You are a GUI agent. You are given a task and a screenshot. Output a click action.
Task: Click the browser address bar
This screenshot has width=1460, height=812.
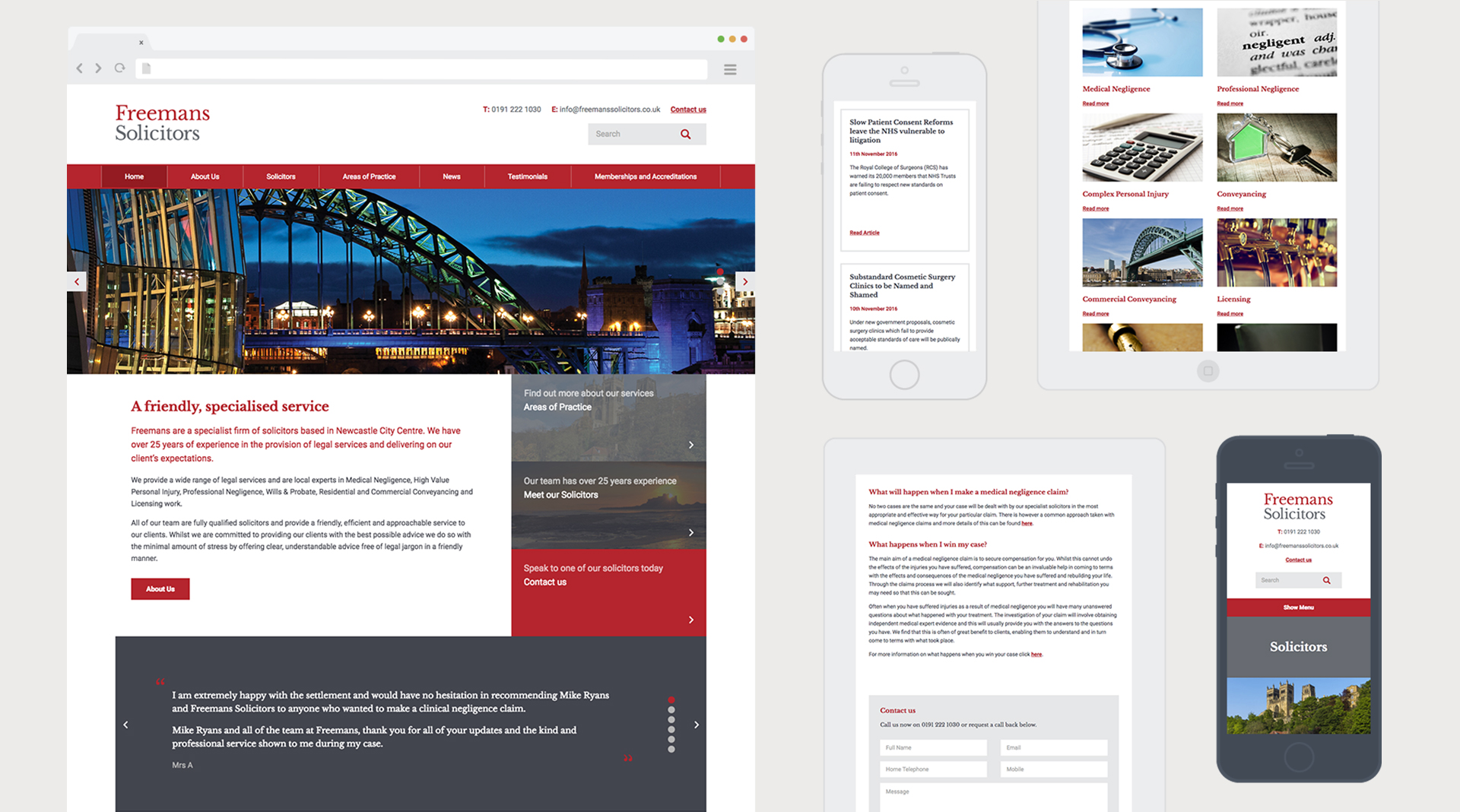421,69
